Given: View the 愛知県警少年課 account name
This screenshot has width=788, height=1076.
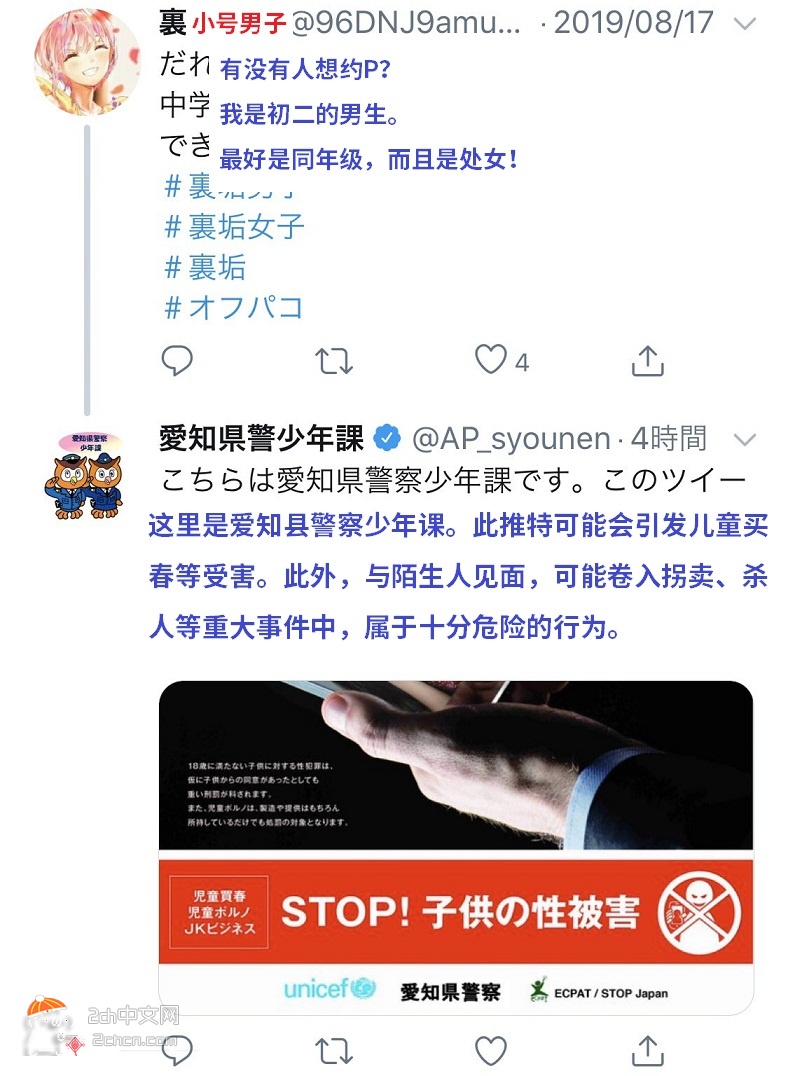Looking at the screenshot, I should coord(261,438).
